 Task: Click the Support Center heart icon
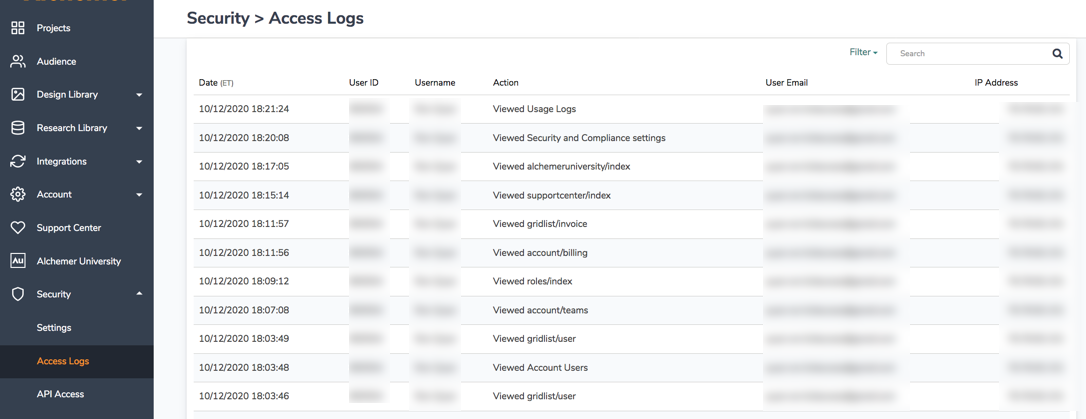tap(18, 228)
